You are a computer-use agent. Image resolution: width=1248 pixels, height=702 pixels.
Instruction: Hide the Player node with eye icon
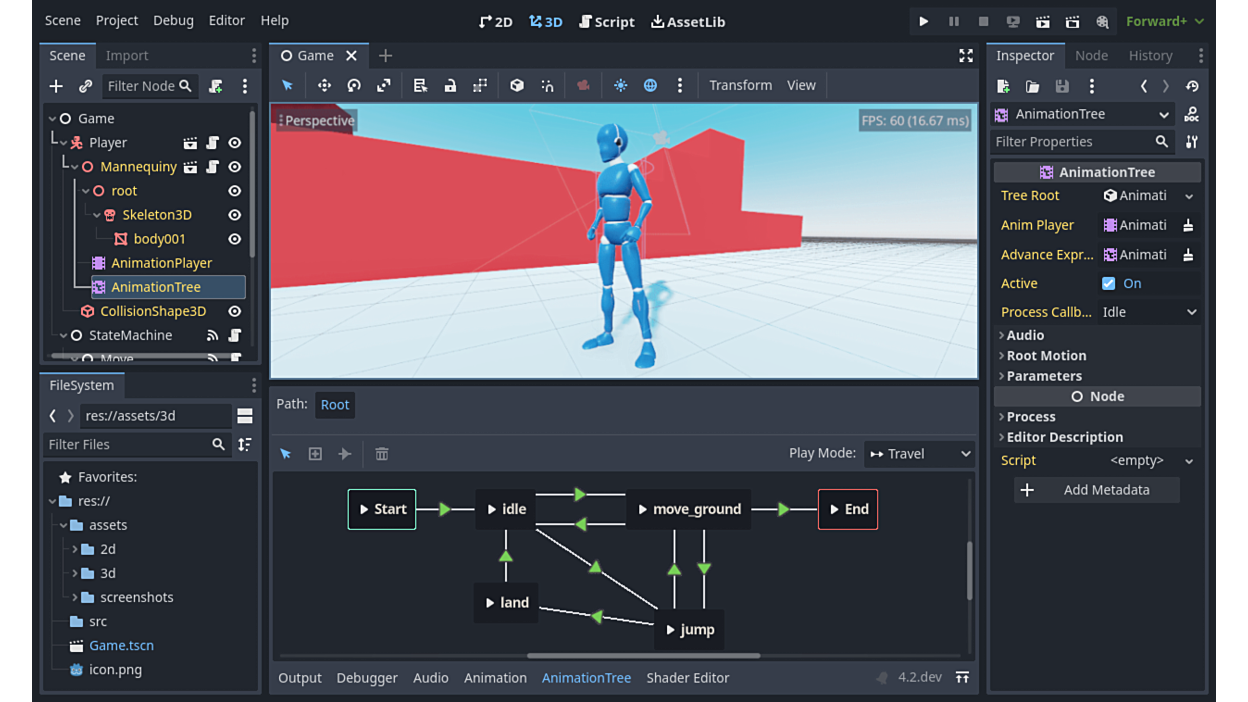point(235,143)
